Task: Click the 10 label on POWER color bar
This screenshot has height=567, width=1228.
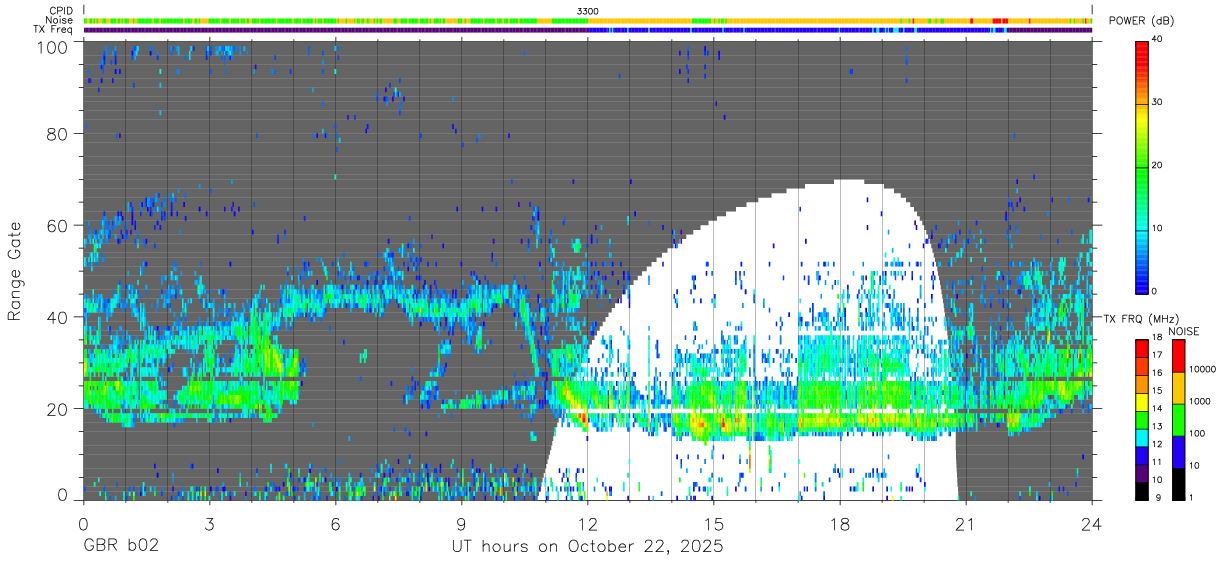Action: pos(1158,228)
